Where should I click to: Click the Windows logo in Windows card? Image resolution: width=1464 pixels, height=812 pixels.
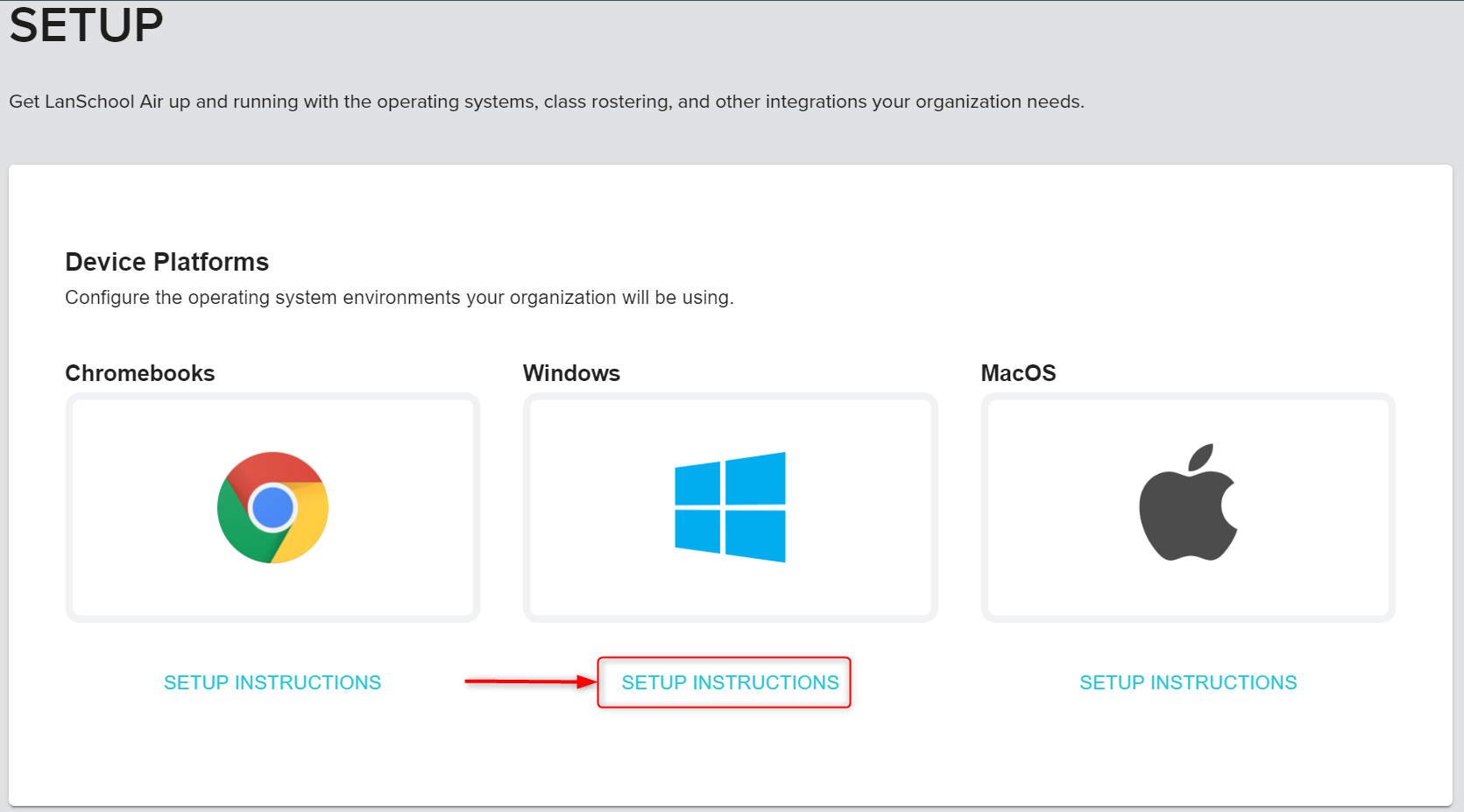[x=730, y=507]
